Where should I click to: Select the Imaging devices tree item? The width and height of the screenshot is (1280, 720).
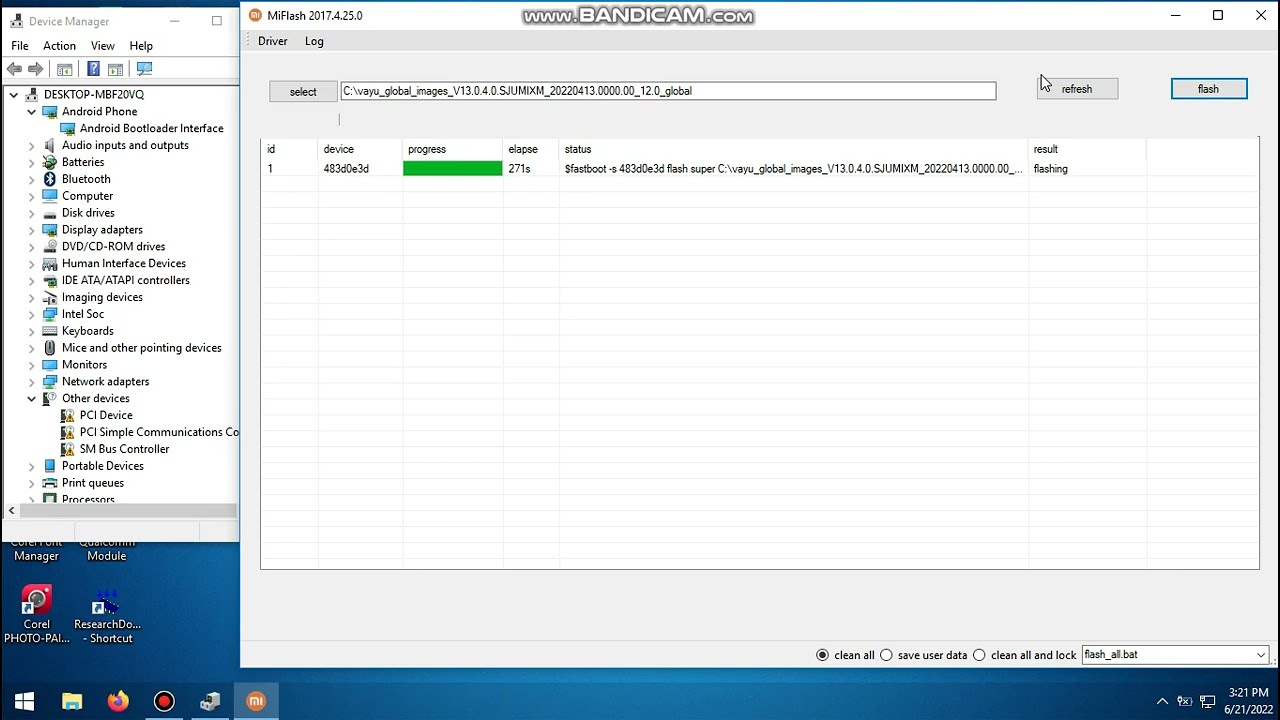(x=102, y=297)
